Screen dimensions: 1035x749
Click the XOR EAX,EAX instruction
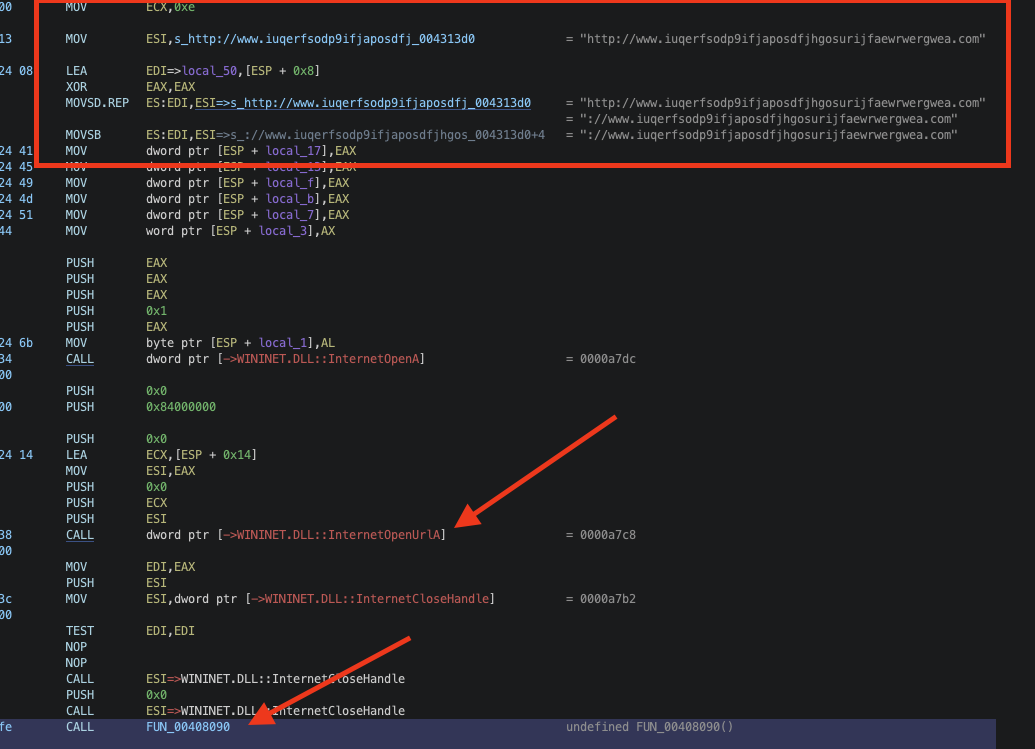130,87
